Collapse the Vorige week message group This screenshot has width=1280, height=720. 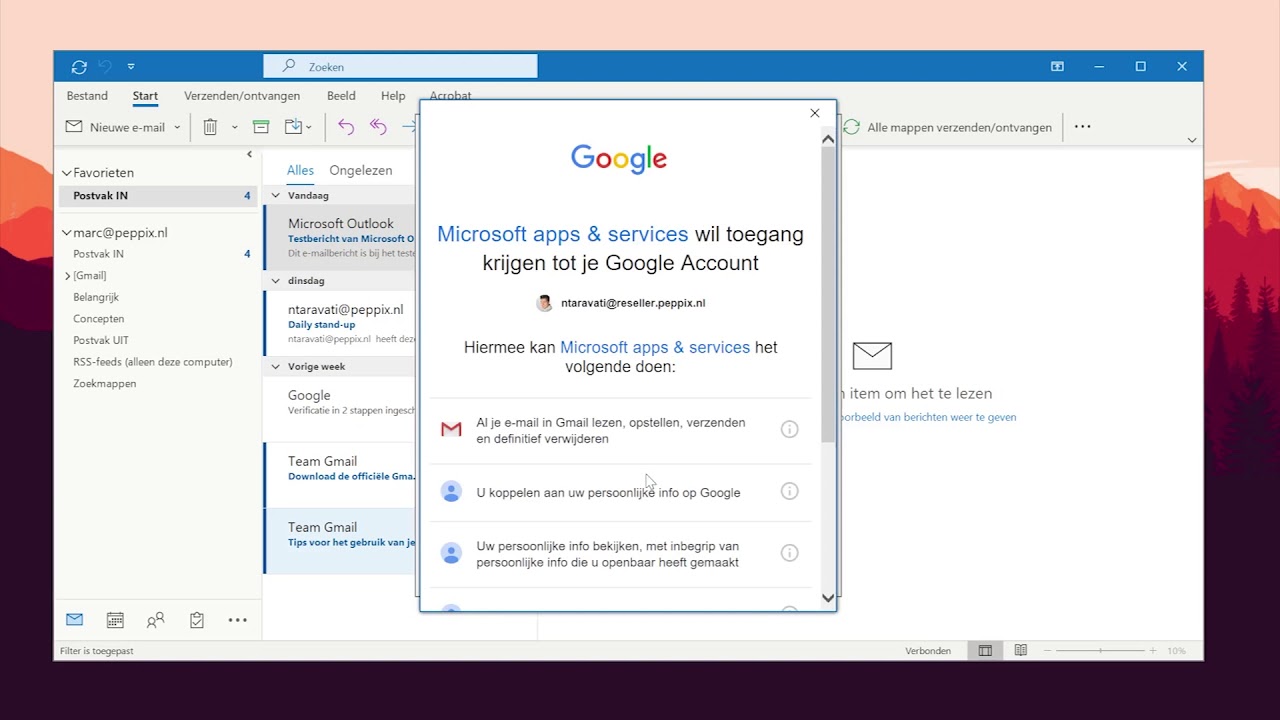point(276,367)
